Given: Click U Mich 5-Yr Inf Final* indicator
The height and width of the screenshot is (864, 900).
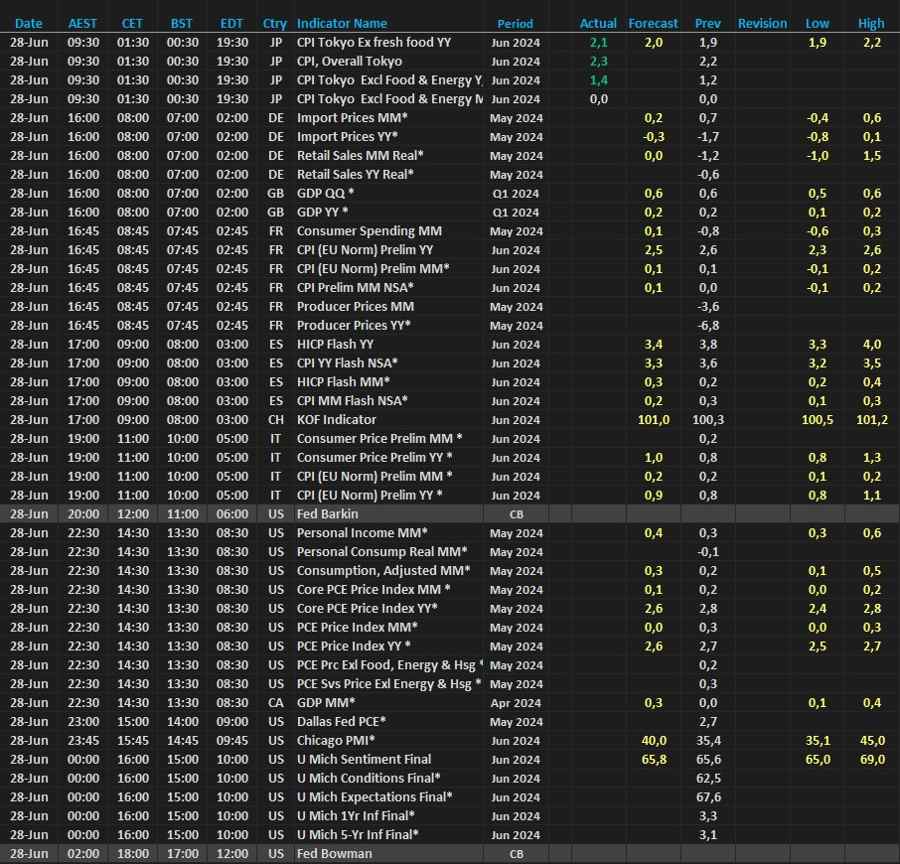Looking at the screenshot, I should (x=358, y=835).
